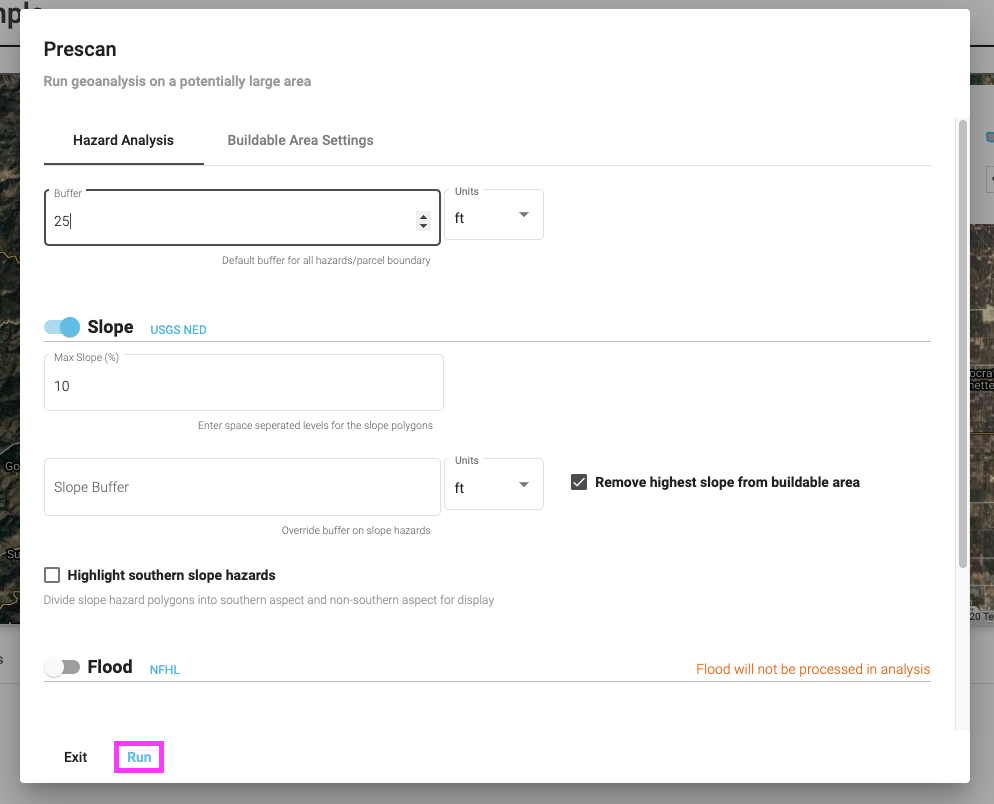Open the Buffer Units dropdown arrow
The image size is (994, 804).
pyautogui.click(x=524, y=215)
